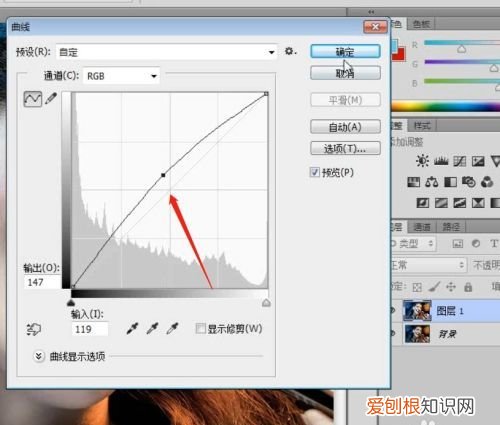Open the 选项(T)... options
This screenshot has height=425, width=500.
pyautogui.click(x=345, y=148)
